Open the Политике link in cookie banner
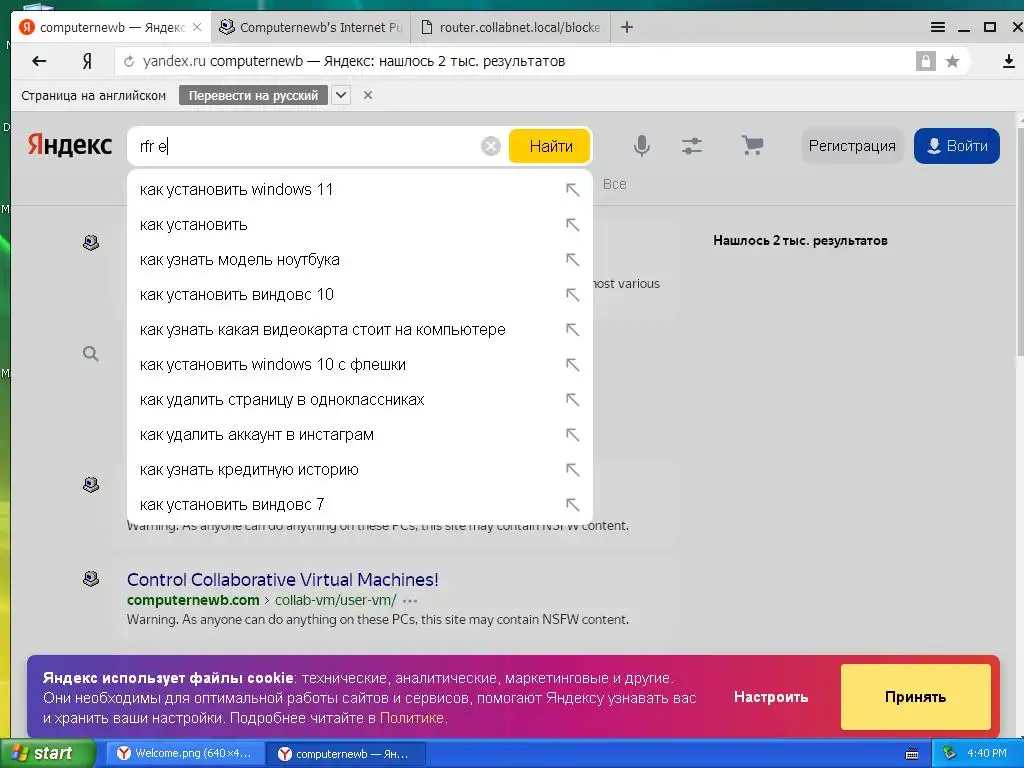The image size is (1024, 768). [x=411, y=718]
